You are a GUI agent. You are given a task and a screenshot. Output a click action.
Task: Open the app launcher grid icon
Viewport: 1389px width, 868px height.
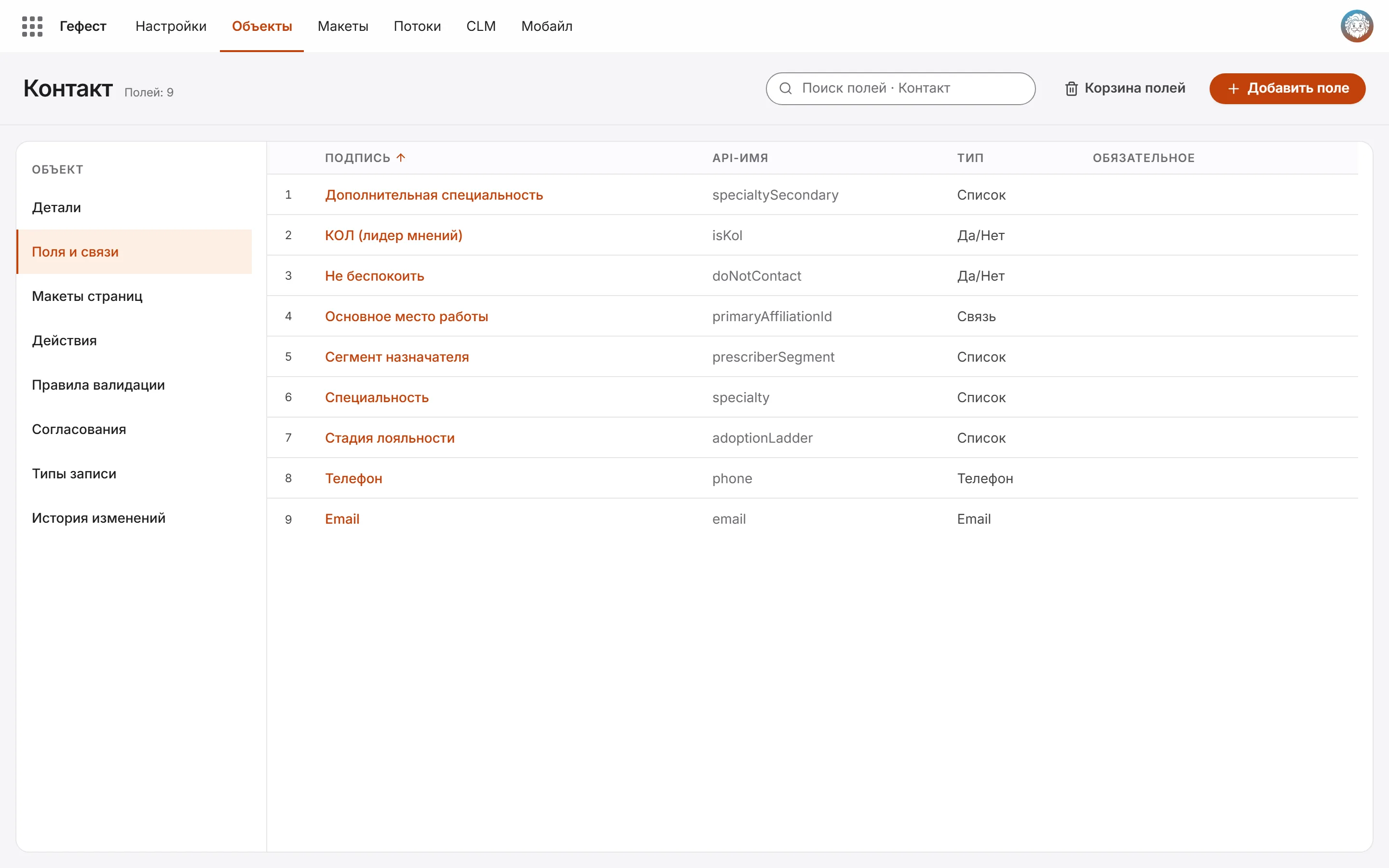pos(32,27)
